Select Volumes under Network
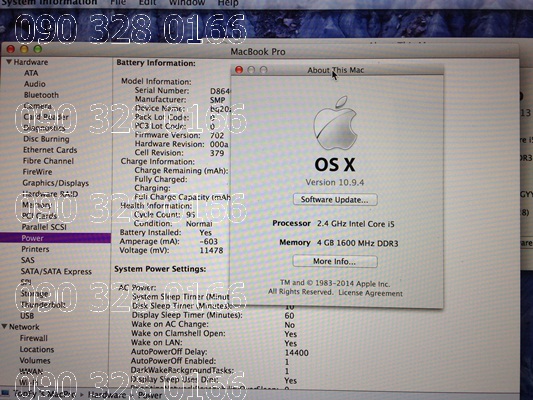 pos(35,360)
